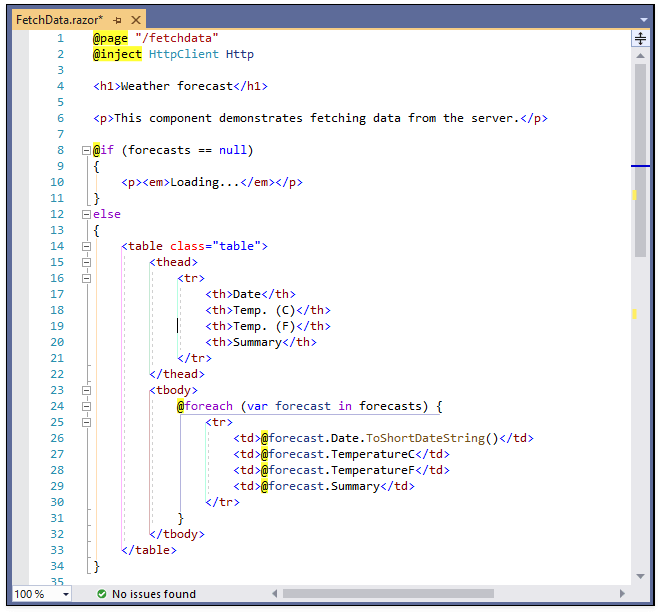Click the horizontal scrollbar right arrow
The width and height of the screenshot is (661, 614).
click(622, 594)
